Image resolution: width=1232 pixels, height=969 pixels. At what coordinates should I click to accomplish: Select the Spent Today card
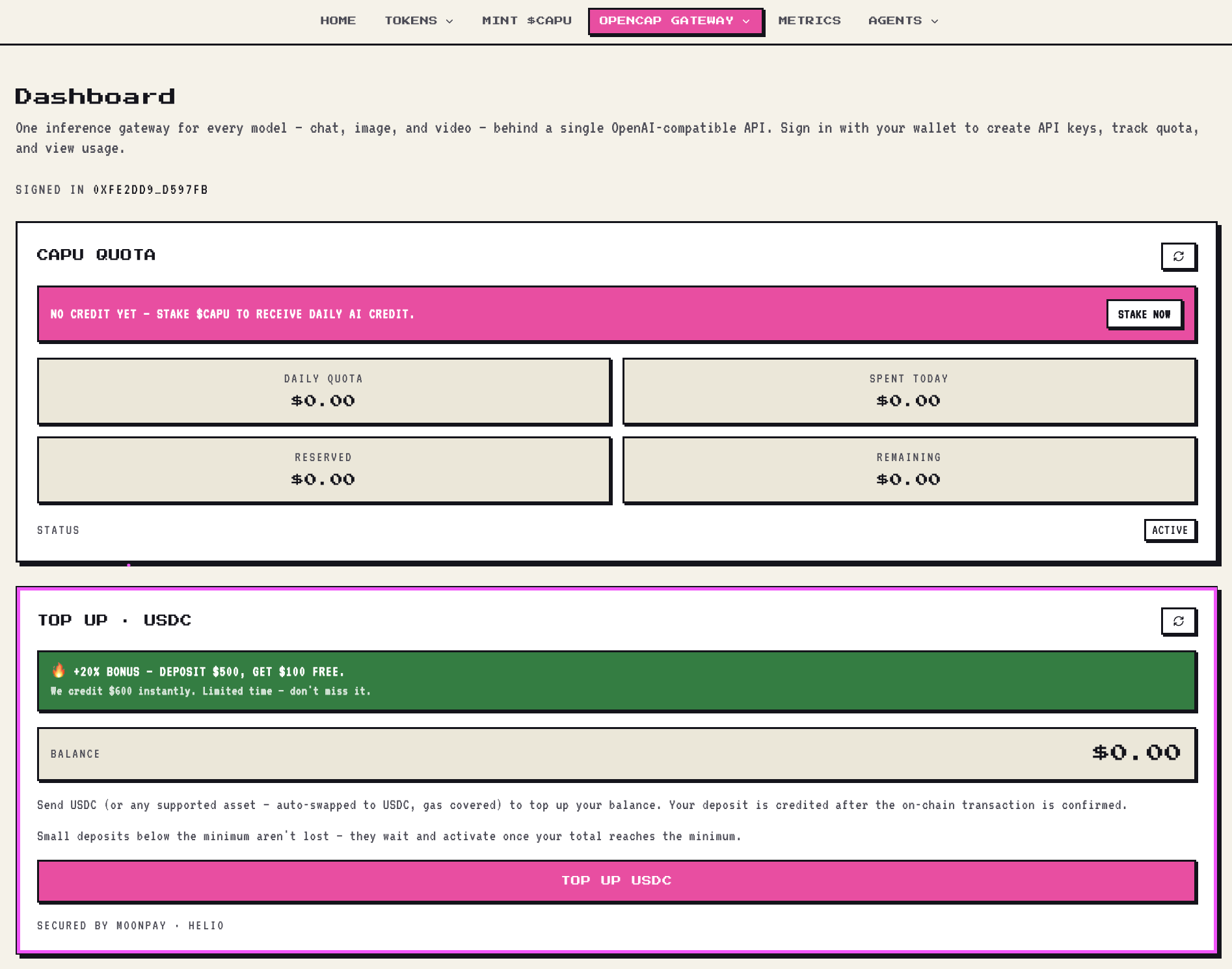(909, 391)
